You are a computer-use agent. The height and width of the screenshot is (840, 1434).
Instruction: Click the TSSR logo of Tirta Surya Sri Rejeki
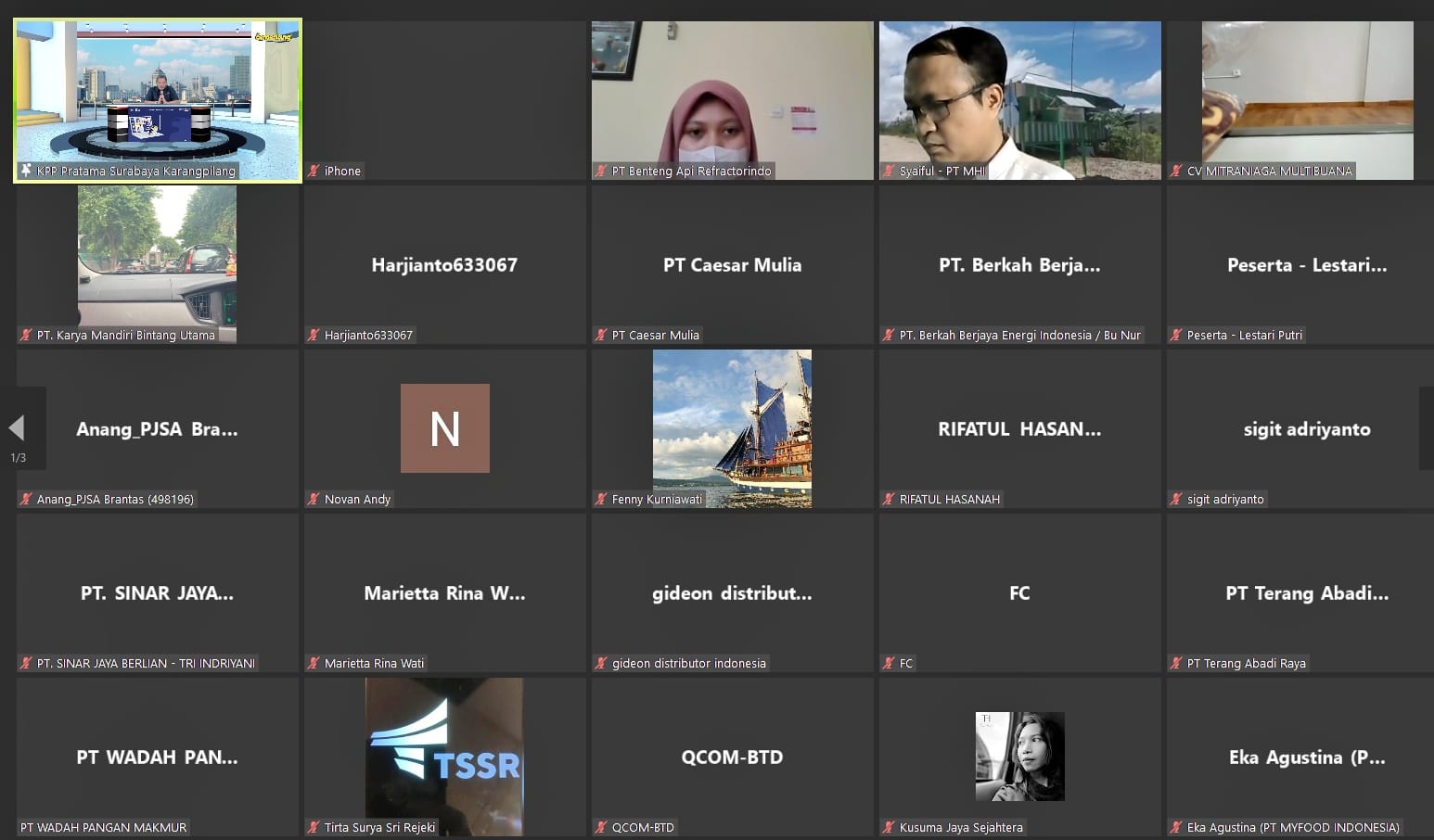coord(444,756)
